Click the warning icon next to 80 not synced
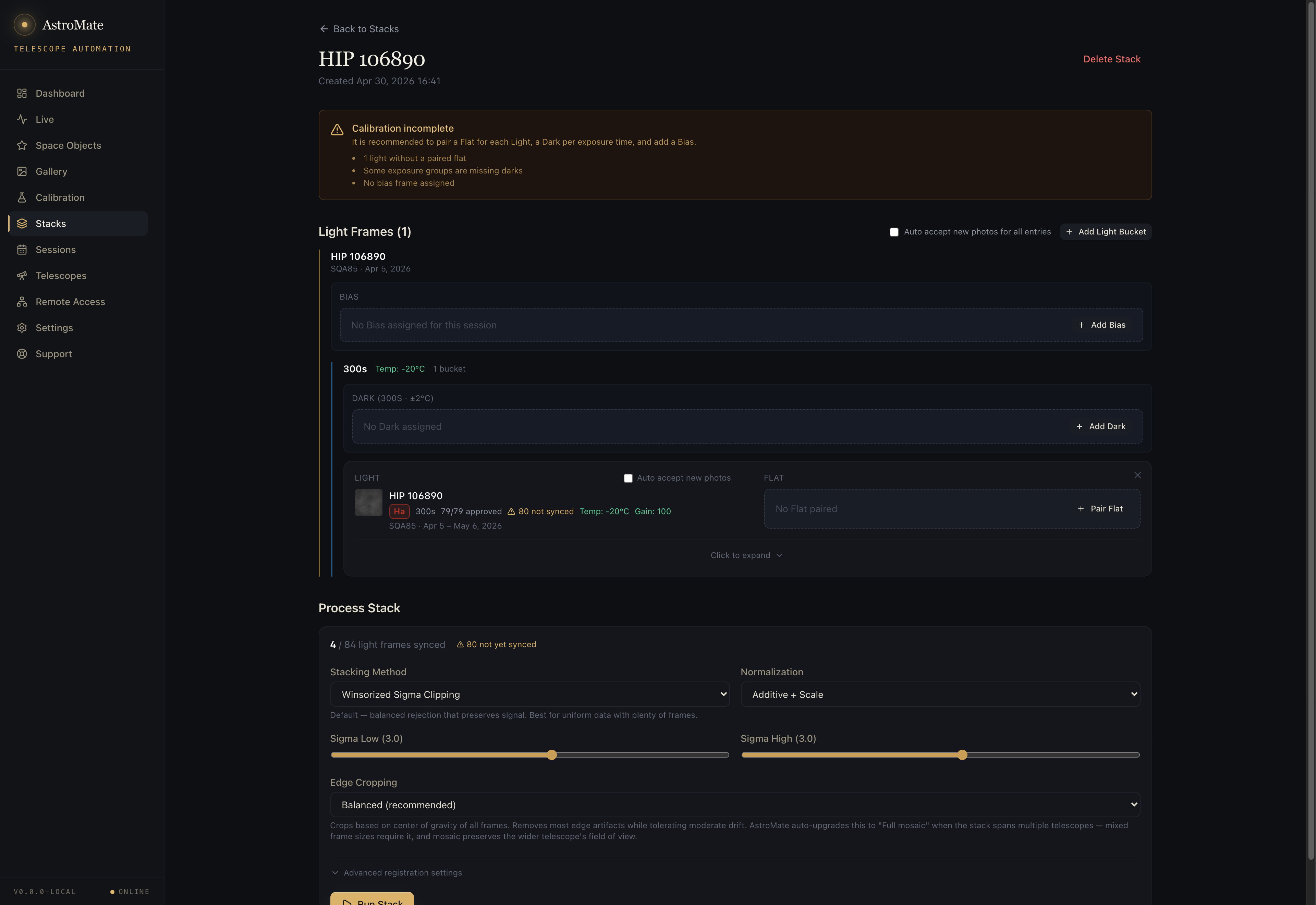 coord(511,511)
